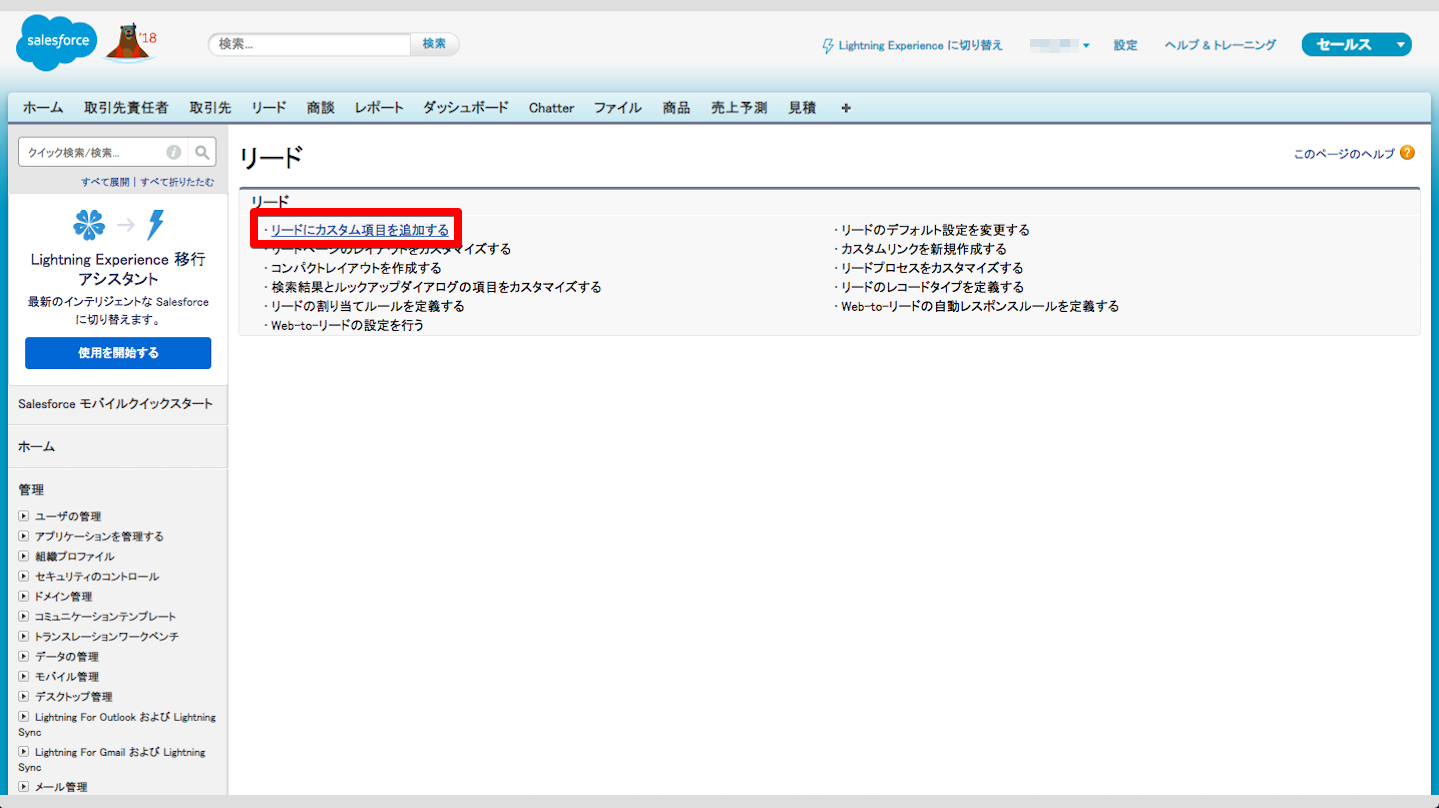Switch to the 商談 tab
1439x808 pixels.
(321, 108)
